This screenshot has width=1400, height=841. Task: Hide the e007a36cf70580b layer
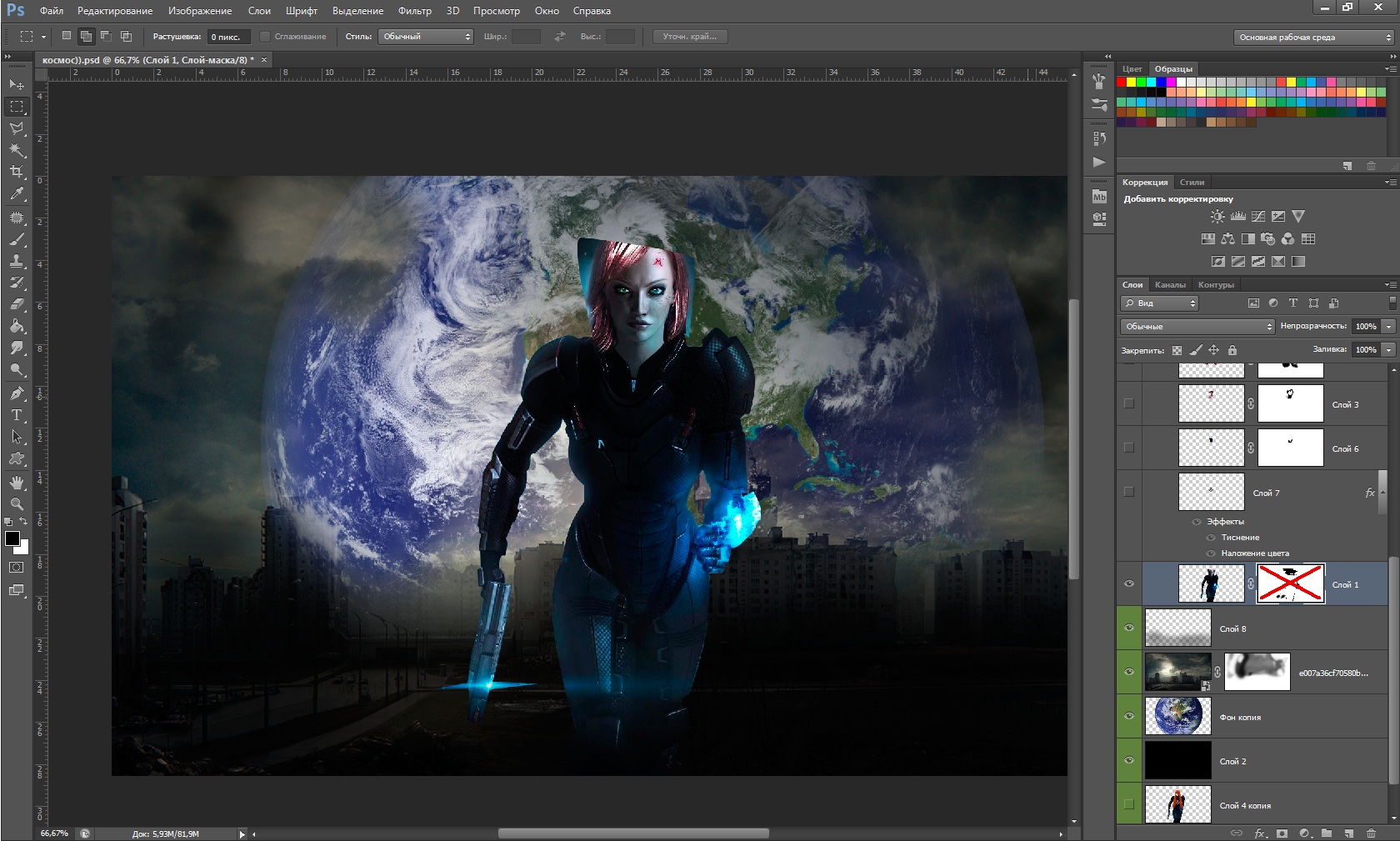(x=1129, y=672)
